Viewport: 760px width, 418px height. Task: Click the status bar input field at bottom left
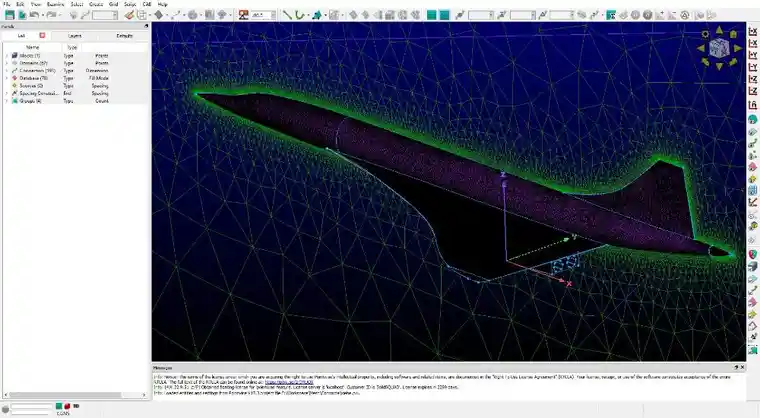[32, 406]
